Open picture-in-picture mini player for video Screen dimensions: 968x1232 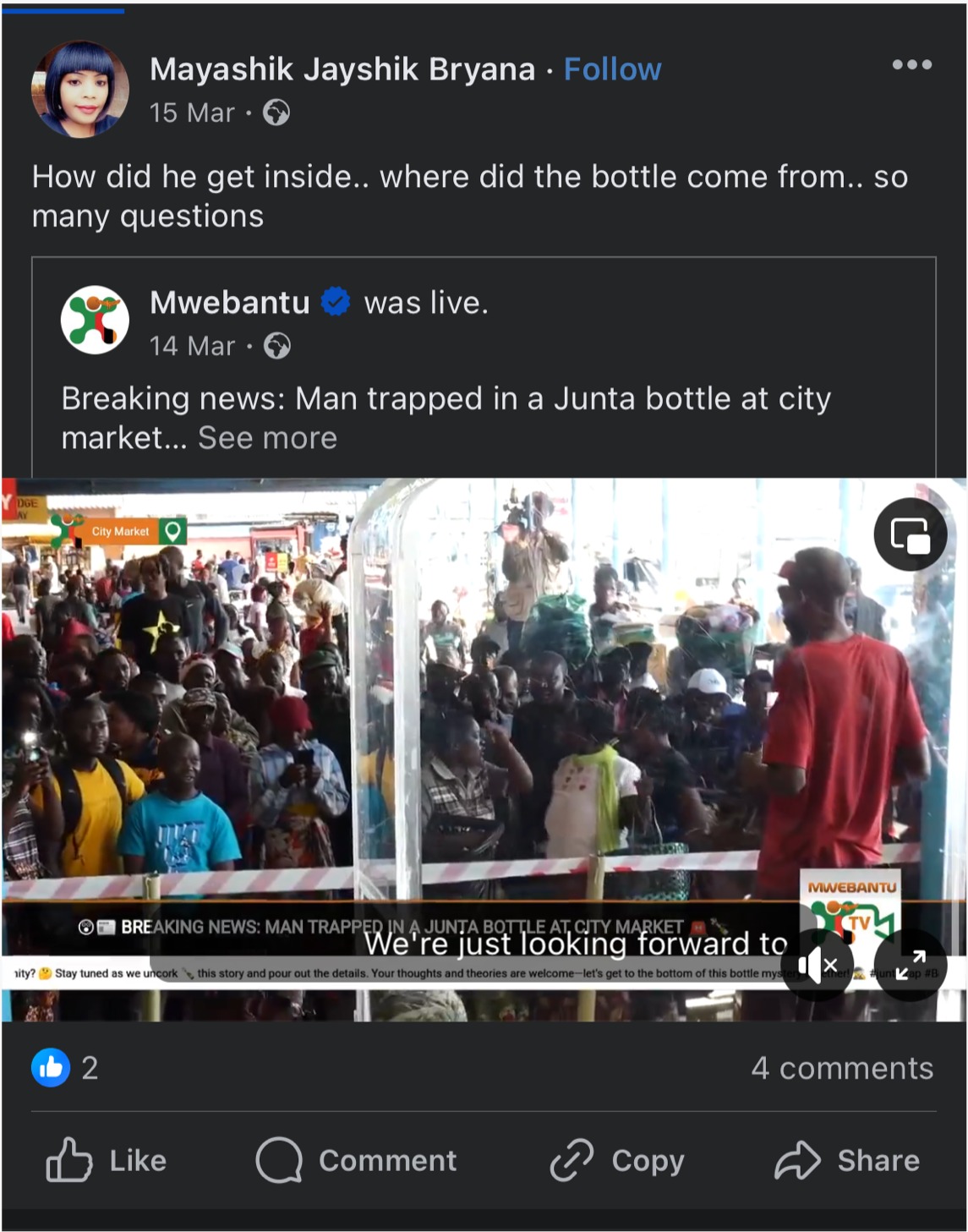(911, 534)
